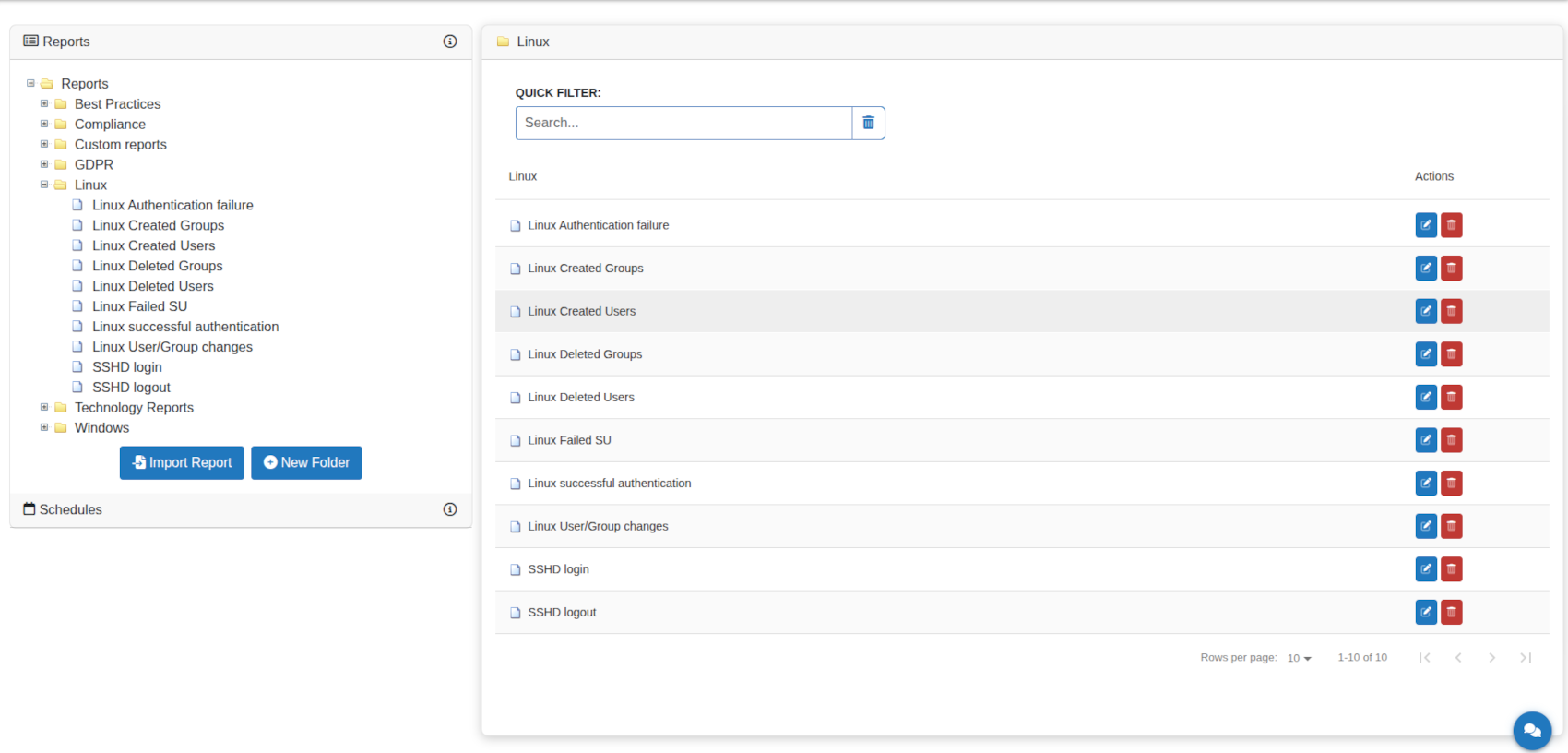Expand the Windows folder
This screenshot has width=1568, height=753.
(x=44, y=427)
